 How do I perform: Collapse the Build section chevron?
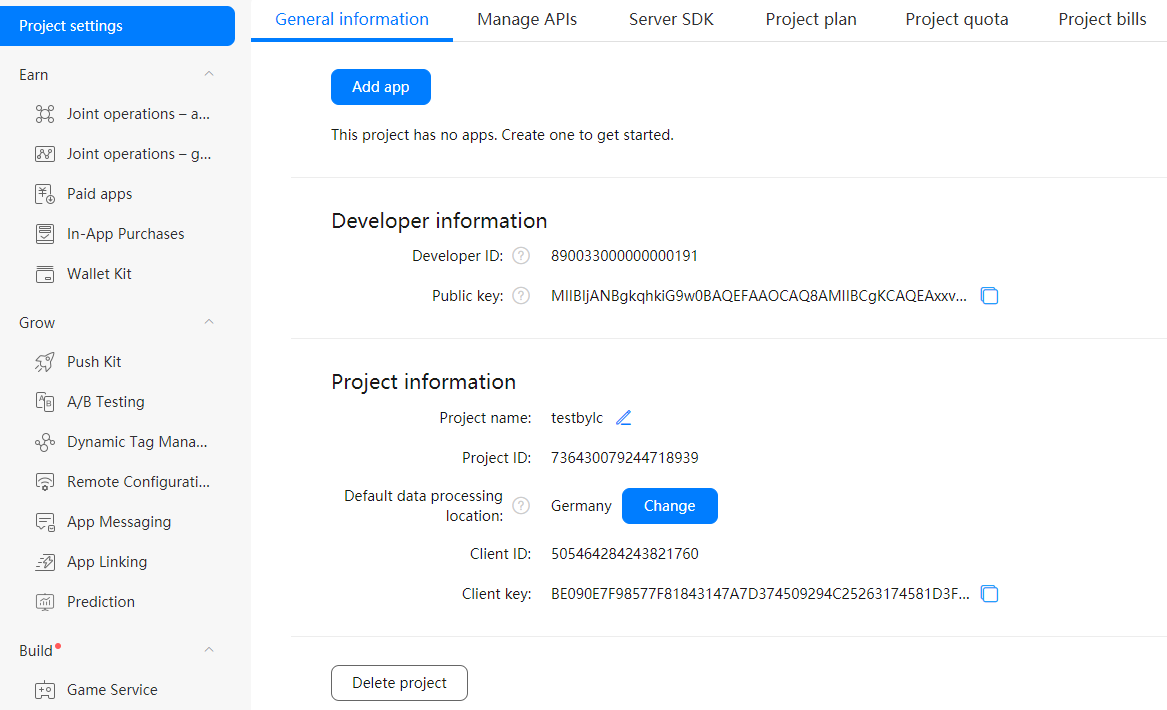(209, 651)
